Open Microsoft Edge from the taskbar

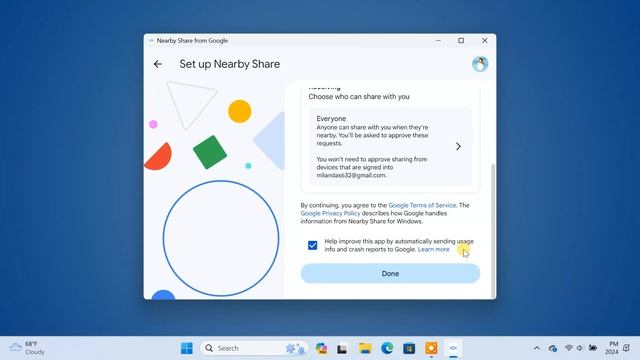tap(387, 348)
